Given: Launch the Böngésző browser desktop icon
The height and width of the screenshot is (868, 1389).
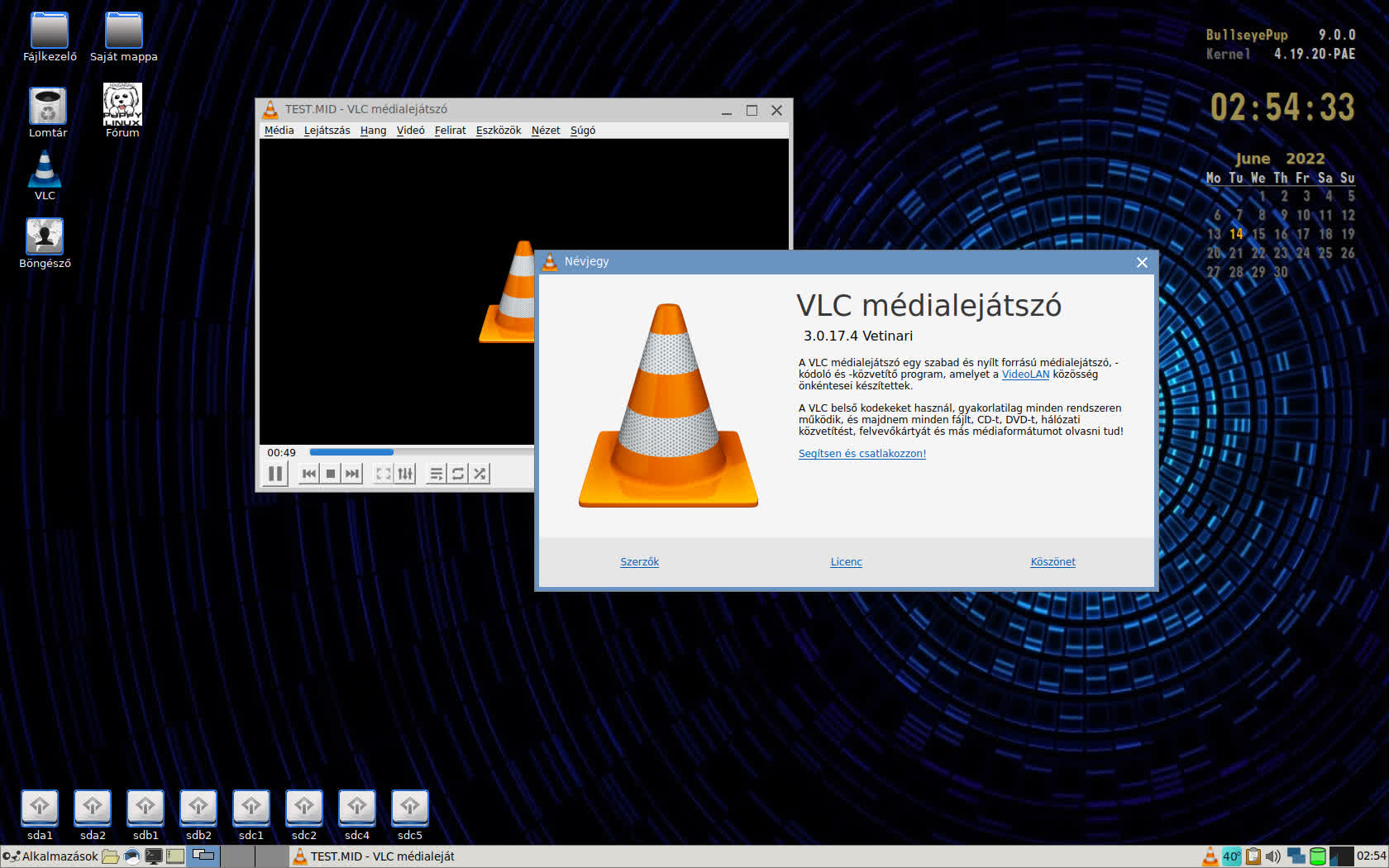Looking at the screenshot, I should (x=45, y=244).
